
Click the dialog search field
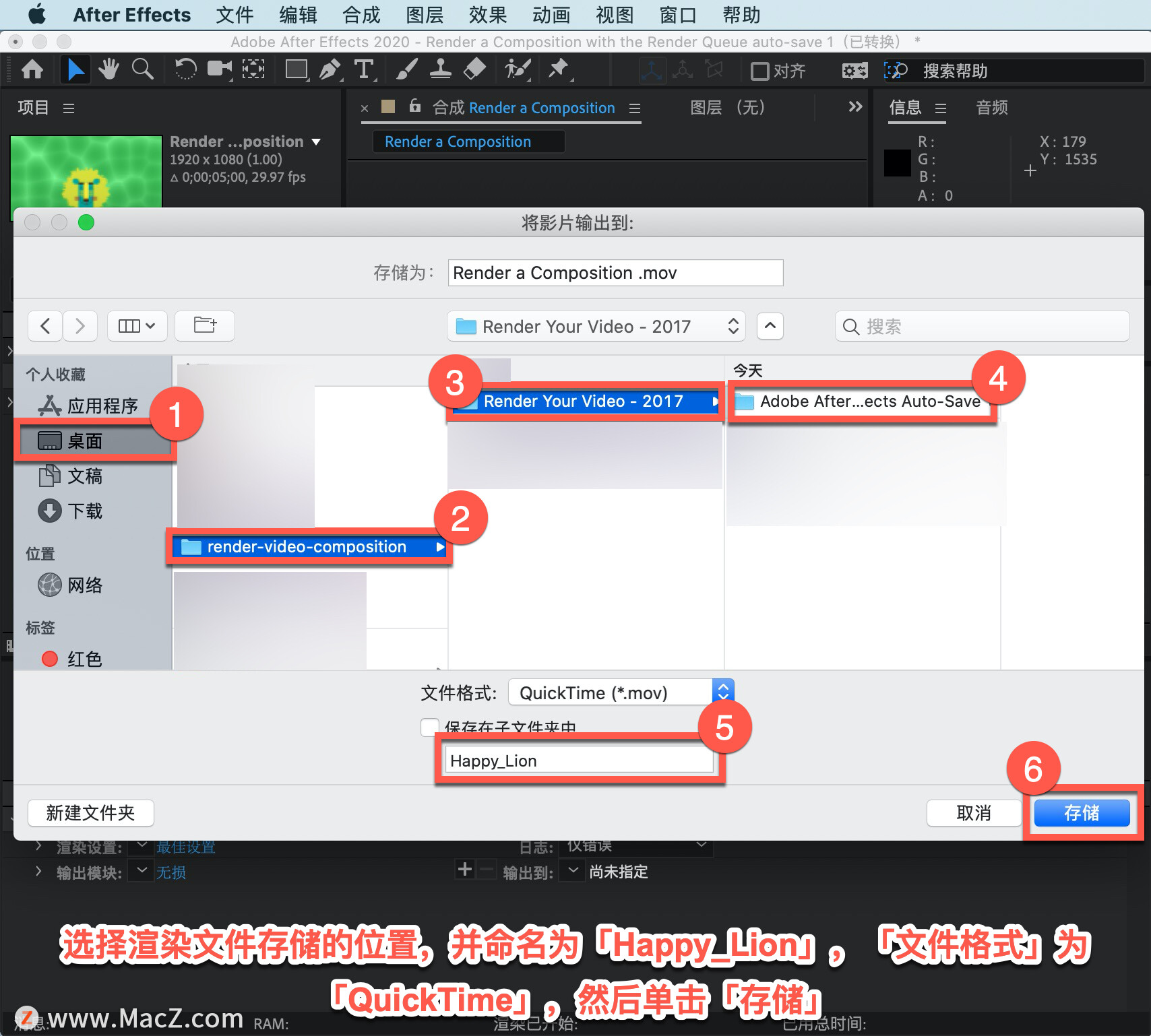982,326
